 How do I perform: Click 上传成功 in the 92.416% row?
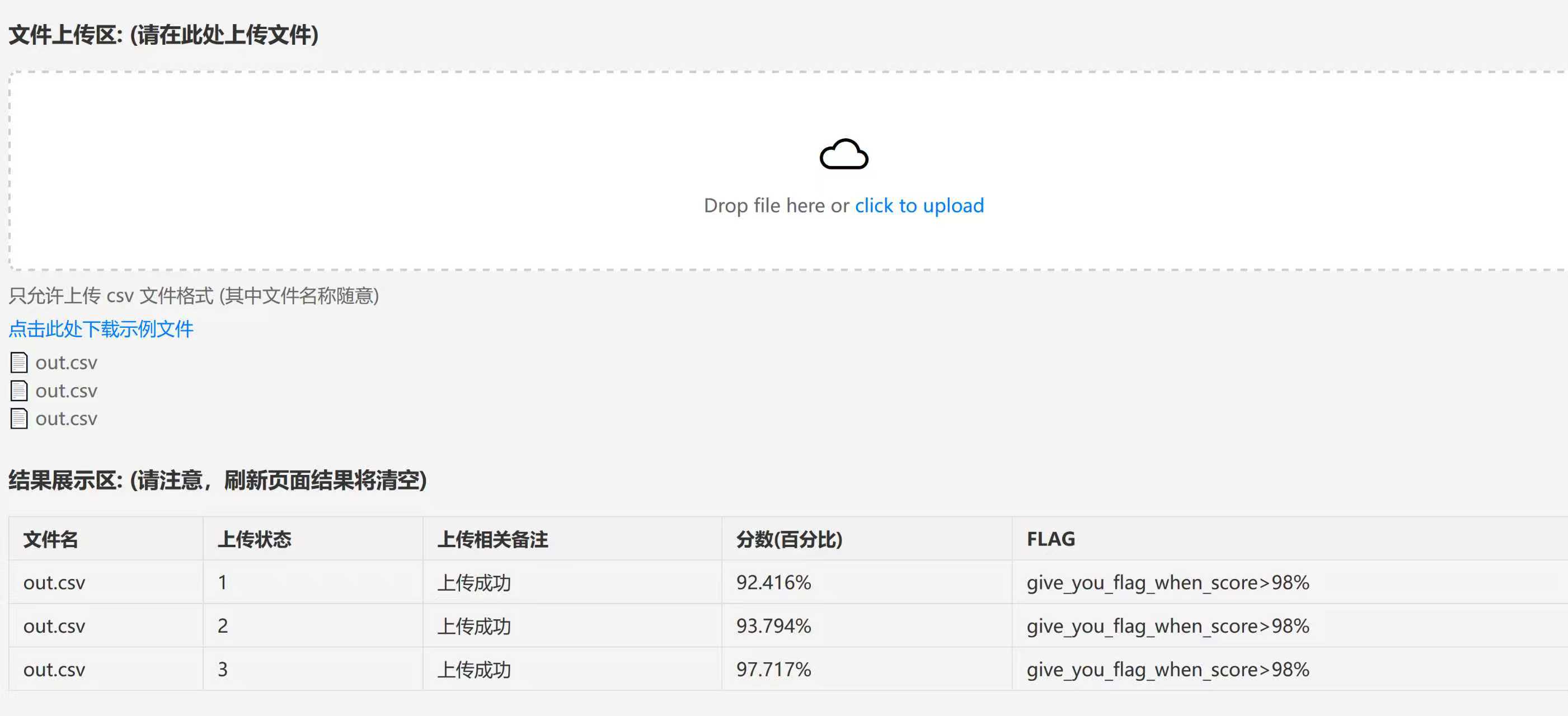point(474,583)
